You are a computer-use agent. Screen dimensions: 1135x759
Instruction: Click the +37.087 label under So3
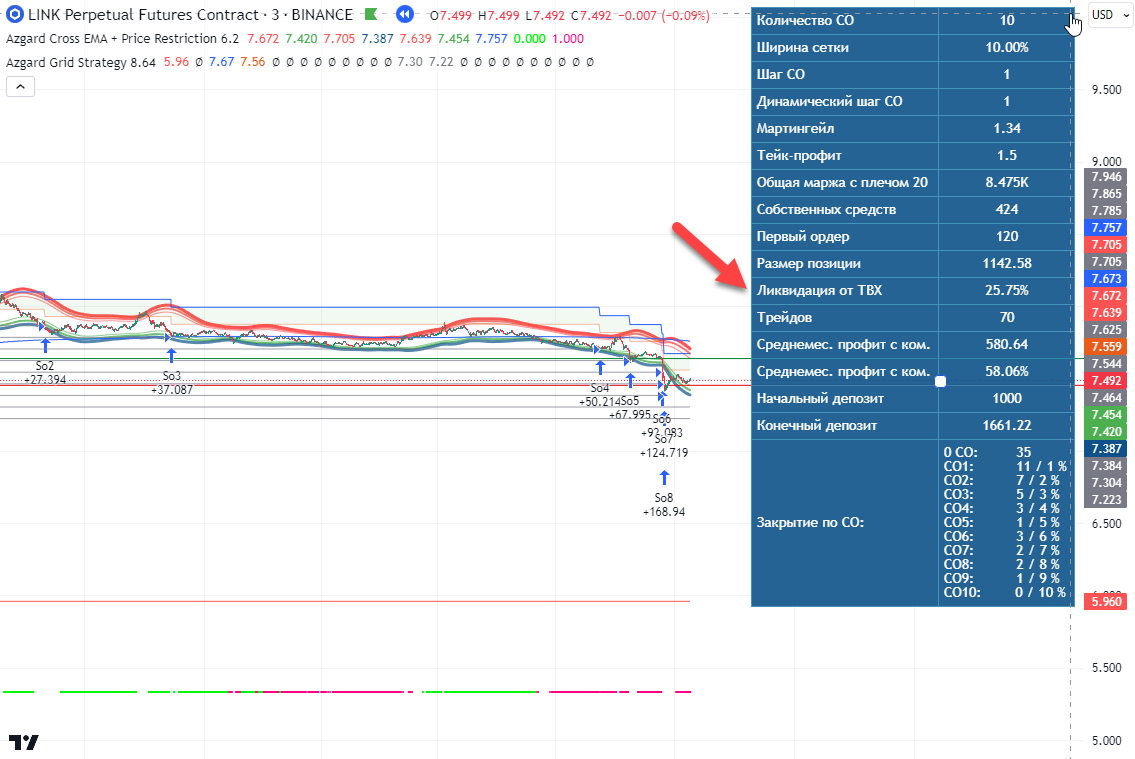click(x=172, y=389)
